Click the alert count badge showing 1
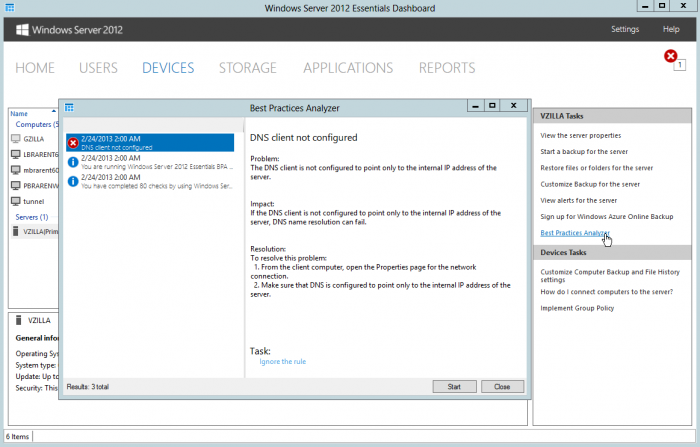The image size is (700, 447). click(679, 65)
